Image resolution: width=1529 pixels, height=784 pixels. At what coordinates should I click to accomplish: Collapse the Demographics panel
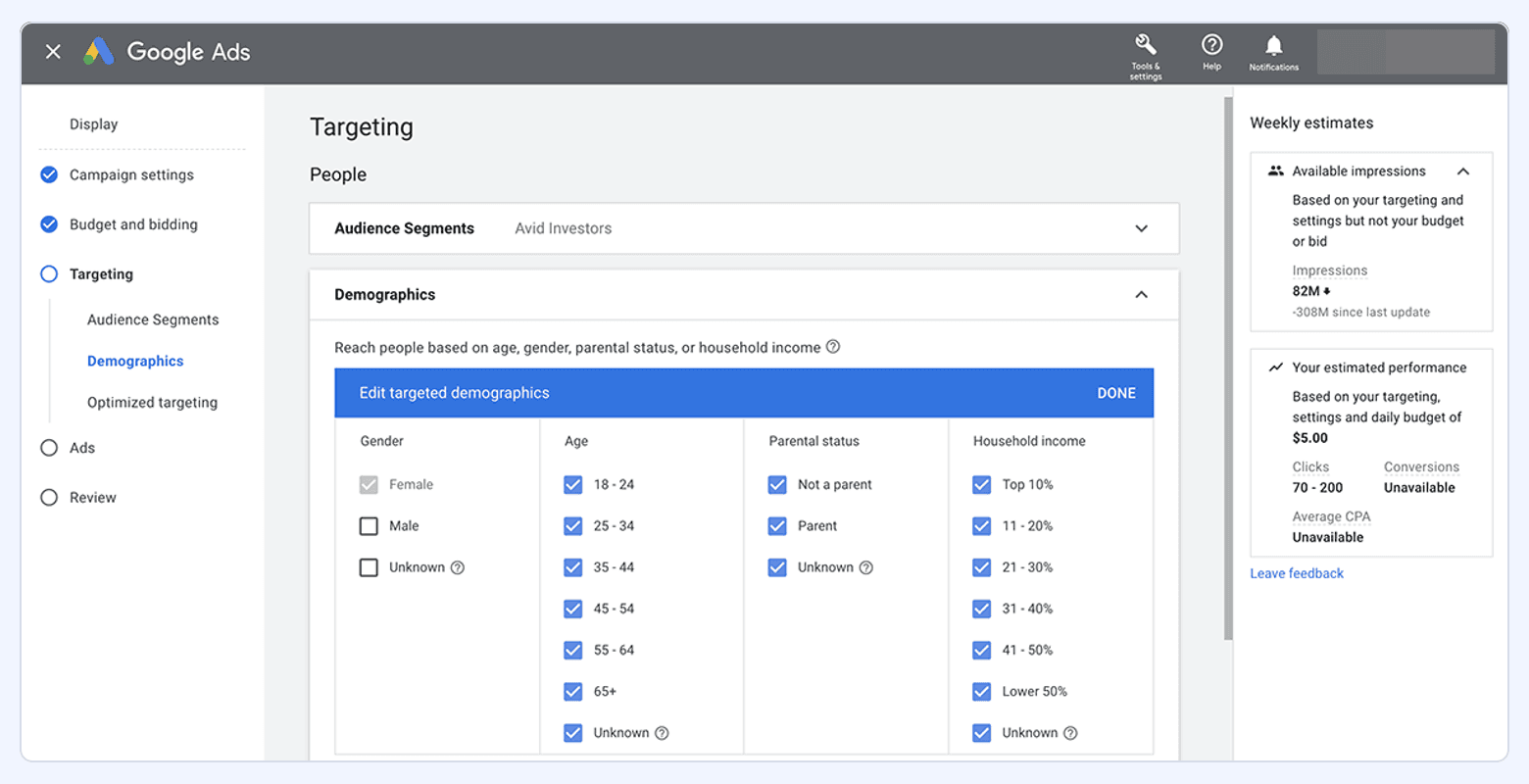tap(1141, 294)
